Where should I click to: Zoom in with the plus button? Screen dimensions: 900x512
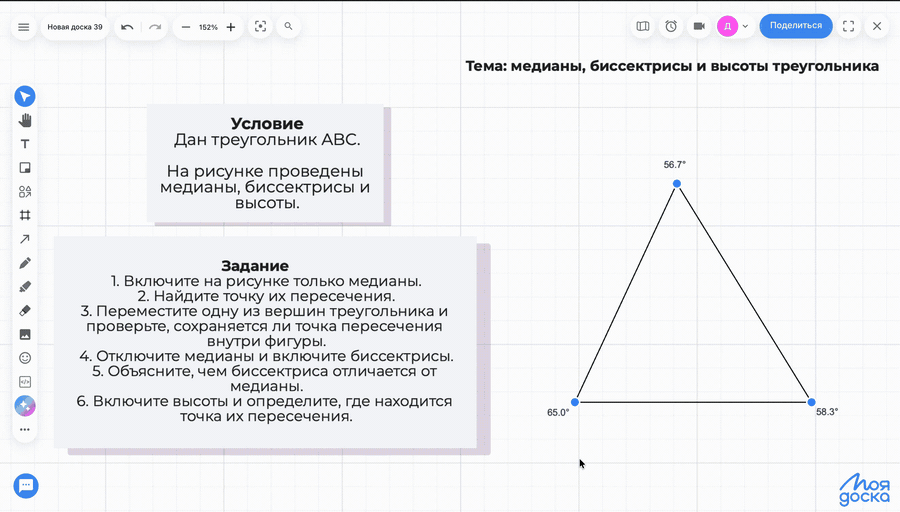point(231,27)
